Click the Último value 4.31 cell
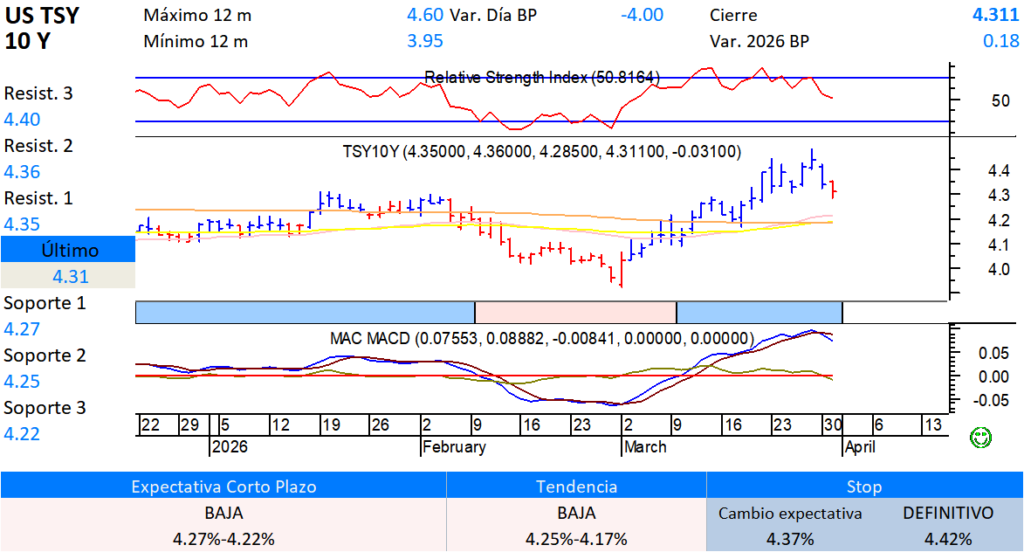Screen dimensions: 1024x552 click(x=67, y=276)
